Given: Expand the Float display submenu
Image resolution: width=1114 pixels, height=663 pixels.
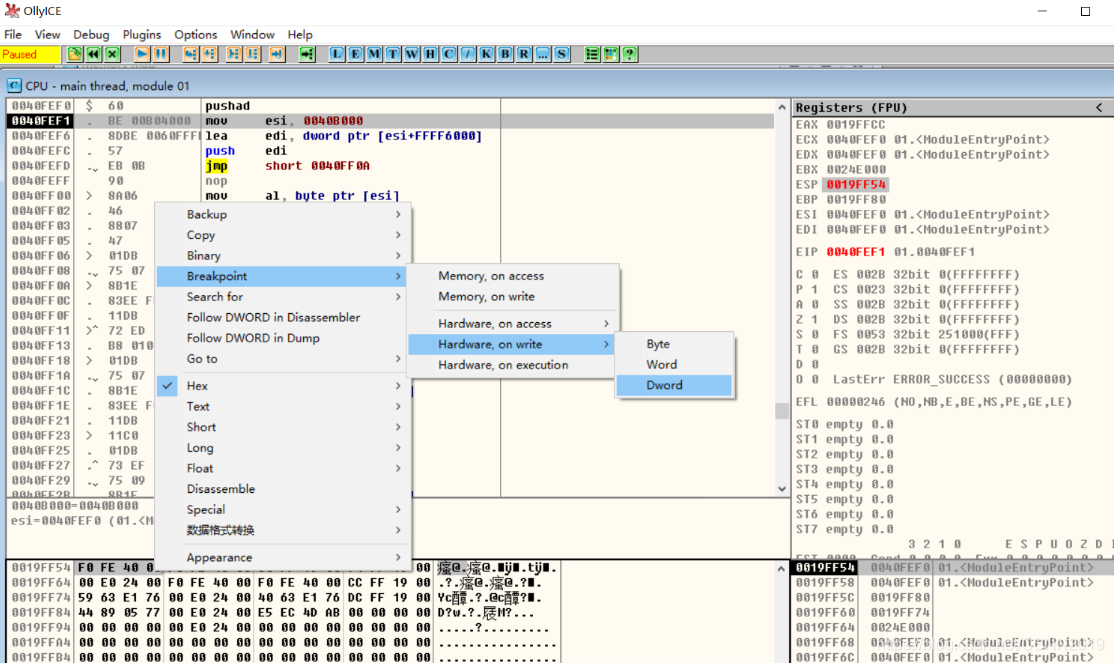Looking at the screenshot, I should coord(283,468).
